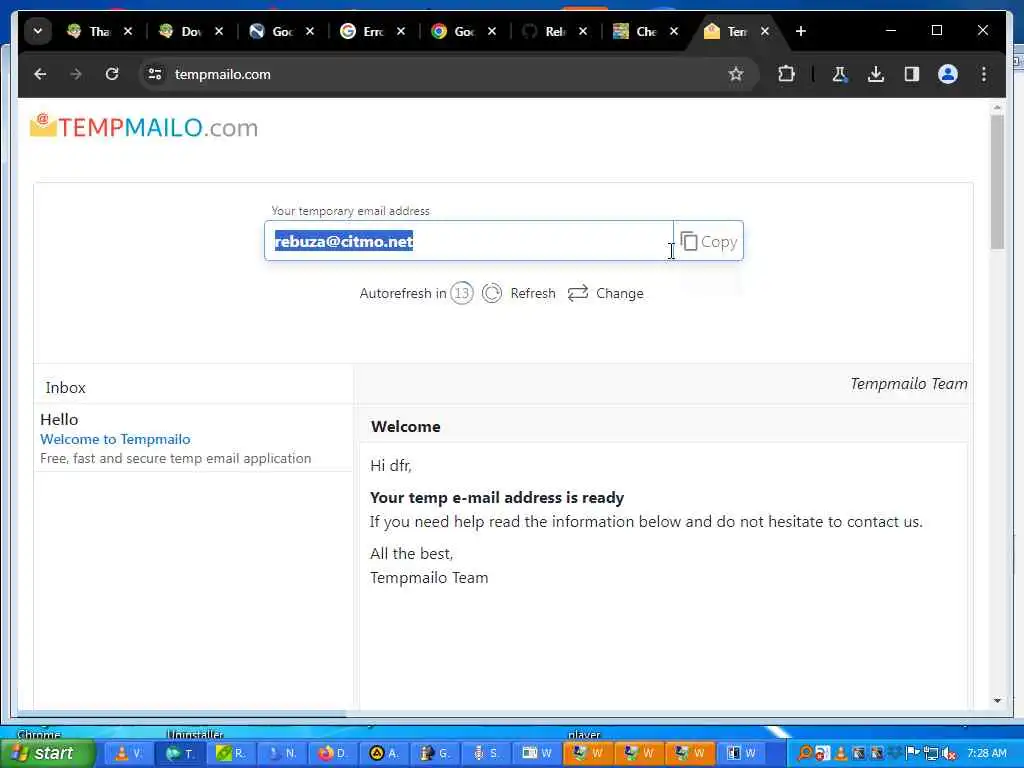Click the 'Welcome' email subject
Viewport: 1024px width, 768px height.
(x=406, y=426)
